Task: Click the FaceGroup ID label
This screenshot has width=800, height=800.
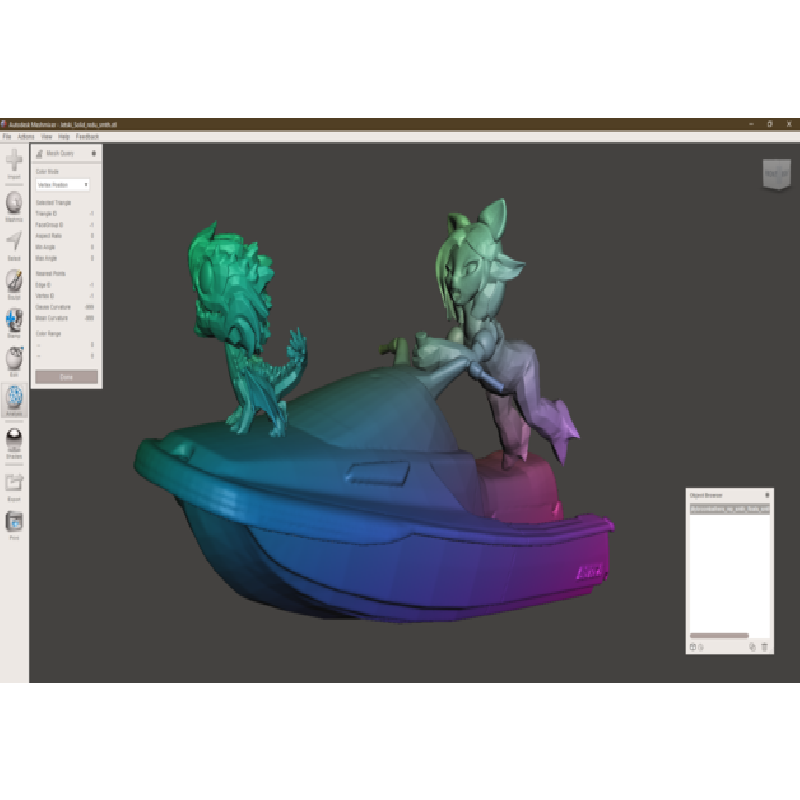Action: click(x=49, y=225)
